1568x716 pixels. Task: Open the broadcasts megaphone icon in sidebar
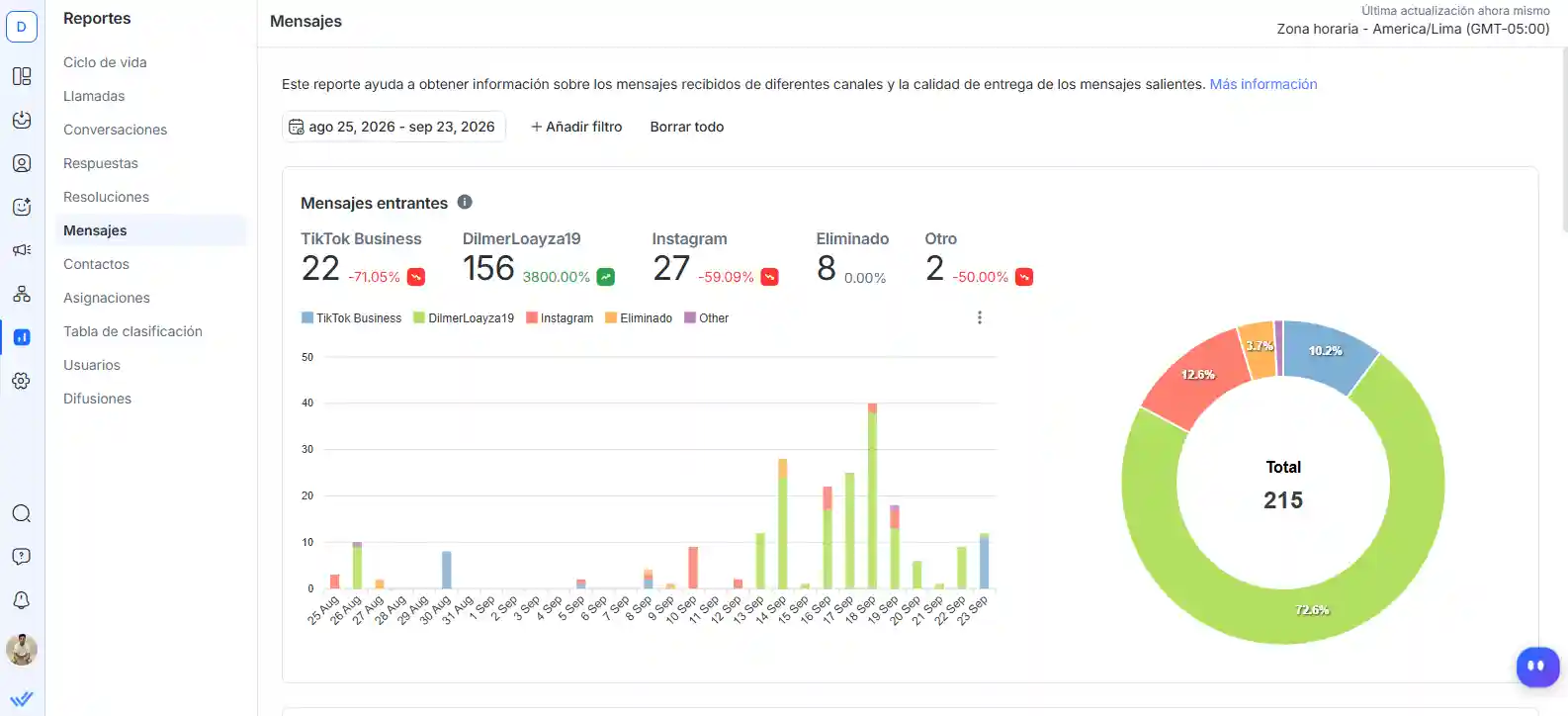22,250
